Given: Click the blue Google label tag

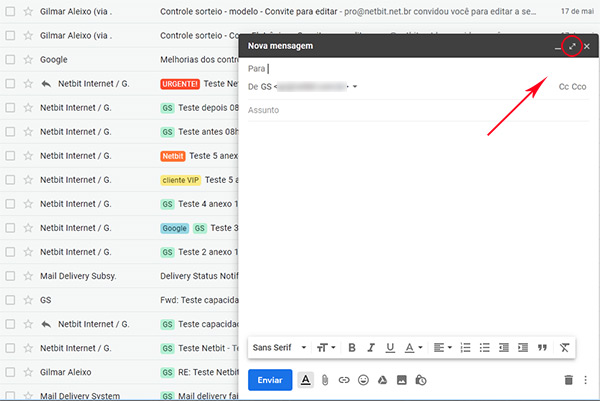Looking at the screenshot, I should 174,228.
